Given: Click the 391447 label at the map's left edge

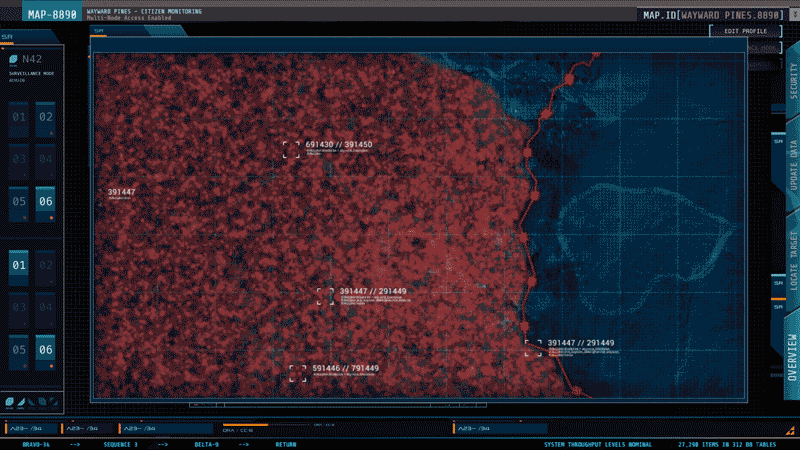Looking at the screenshot, I should (x=121, y=191).
